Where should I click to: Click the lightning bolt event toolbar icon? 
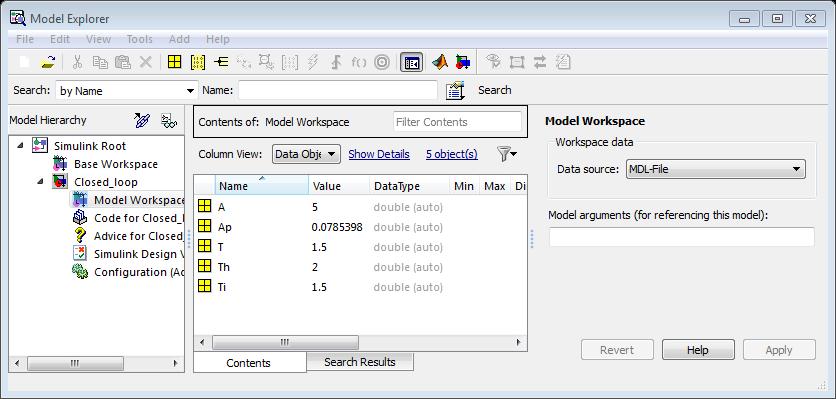point(312,62)
